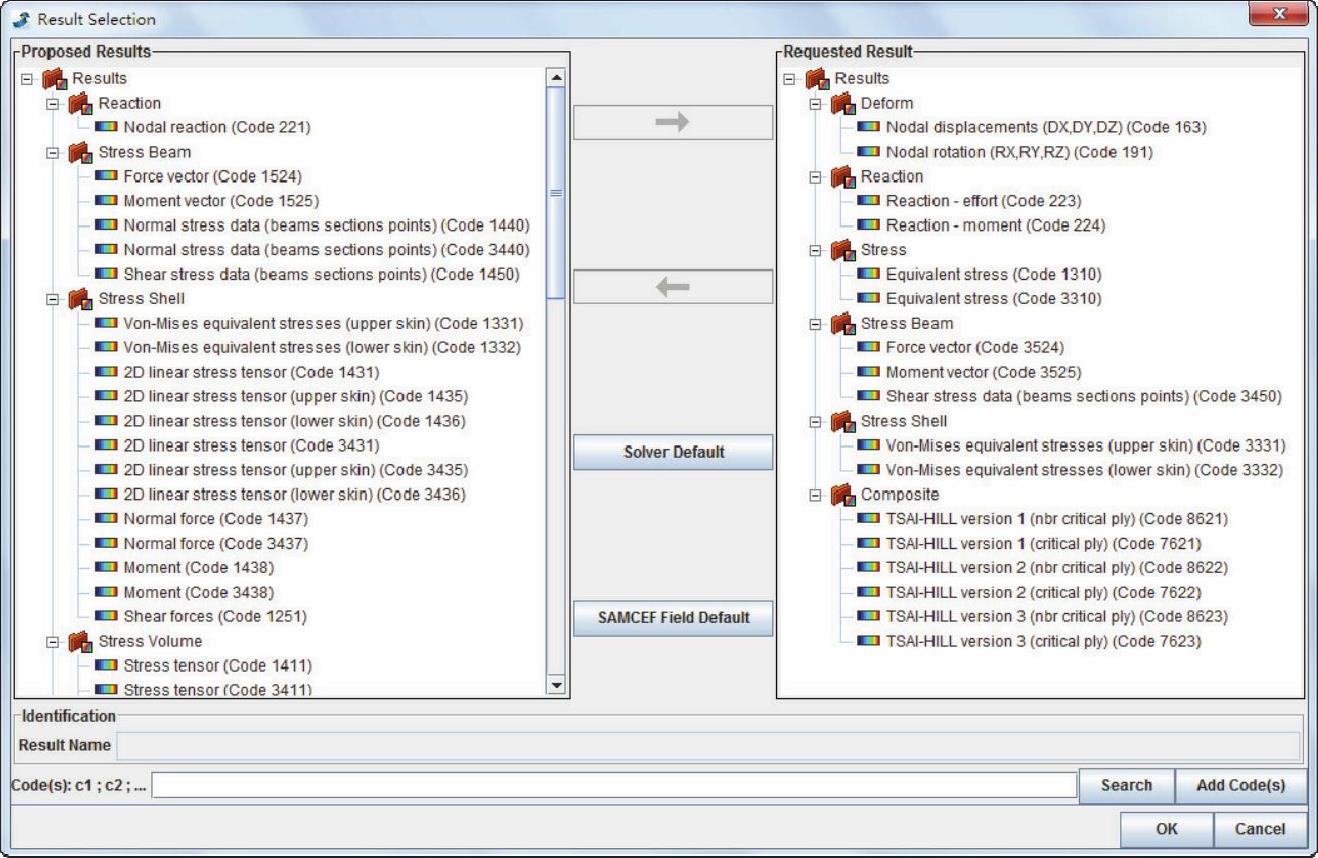The width and height of the screenshot is (1318, 858).
Task: Click the Code(s) input field
Action: point(614,786)
